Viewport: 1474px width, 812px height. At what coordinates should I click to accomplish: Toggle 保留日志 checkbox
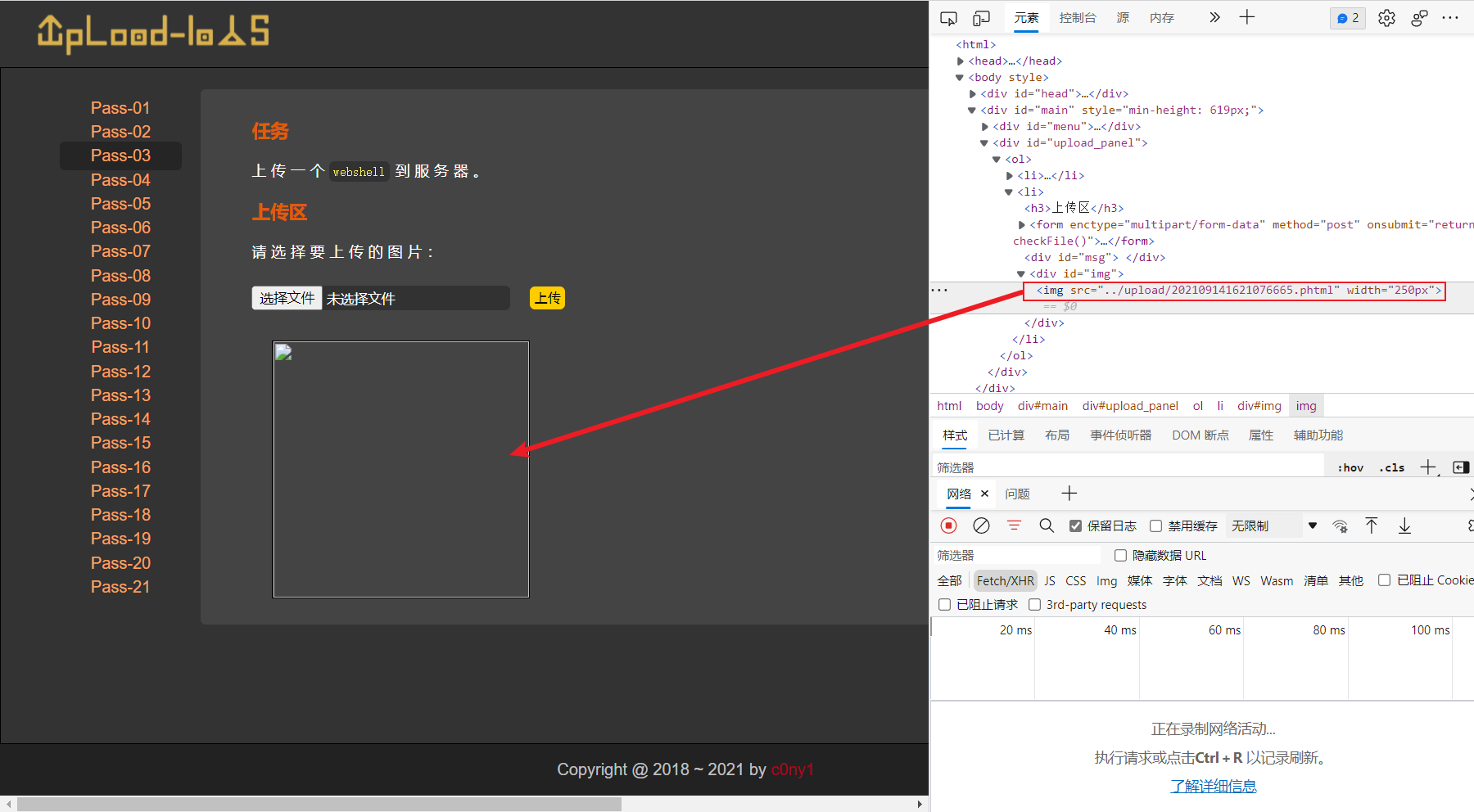coord(1076,526)
